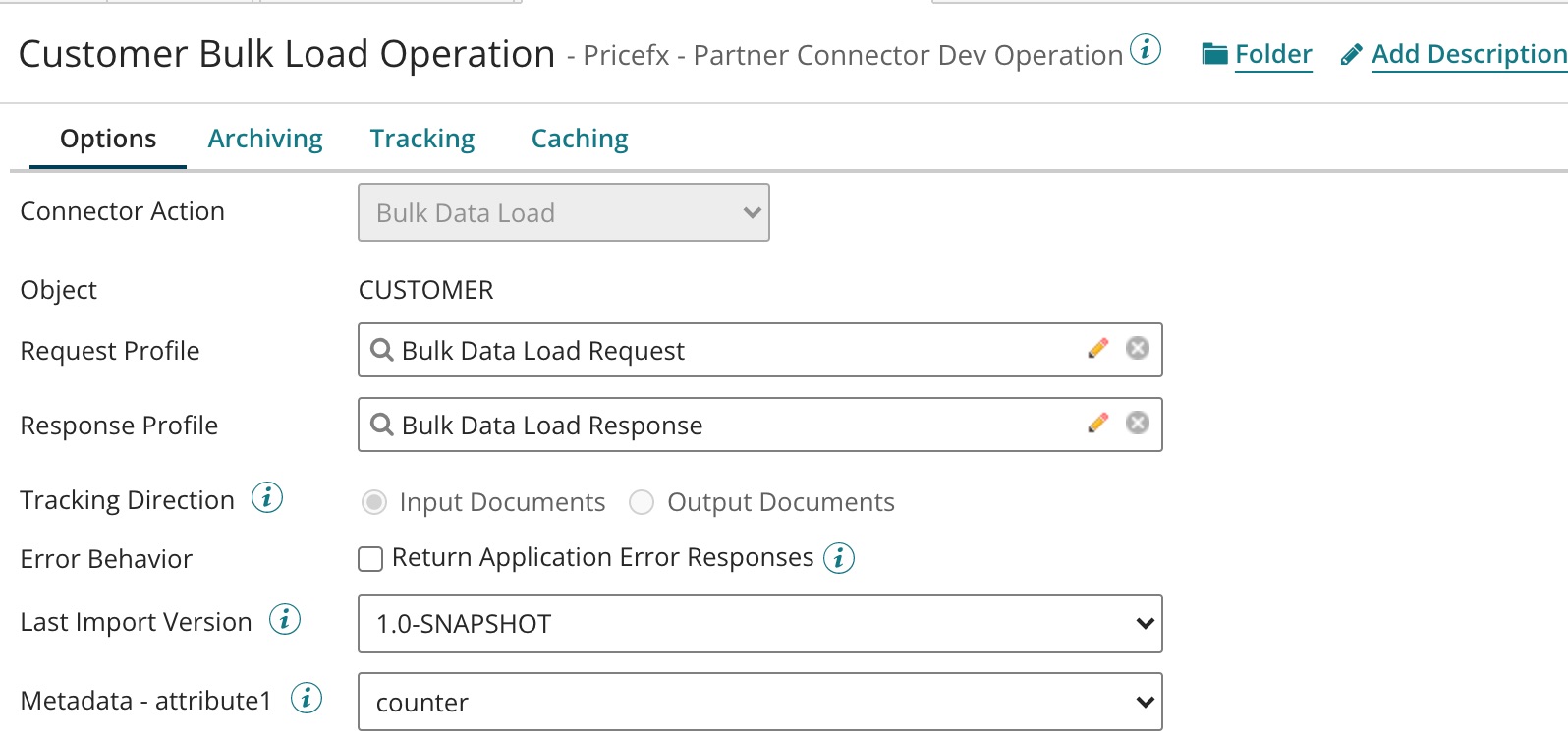Screen dimensions: 1568x739
Task: Switch to the Caching tab
Action: coord(580,139)
